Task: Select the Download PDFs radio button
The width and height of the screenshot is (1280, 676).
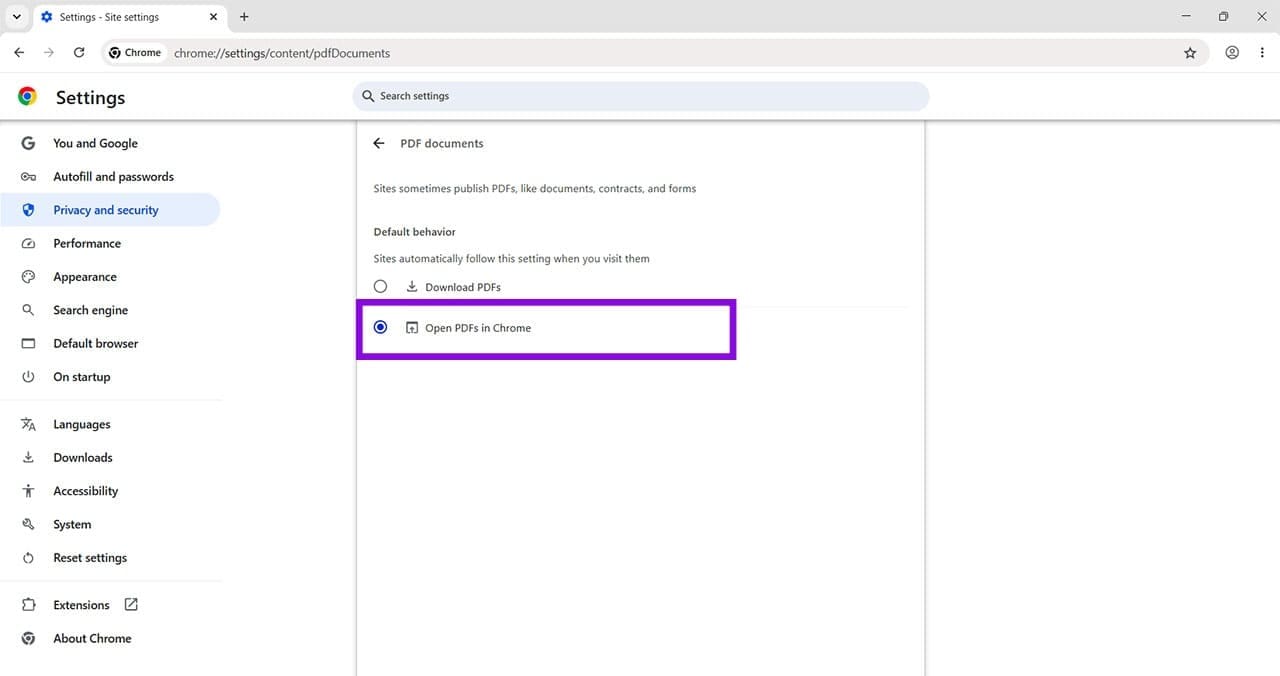Action: [x=380, y=286]
